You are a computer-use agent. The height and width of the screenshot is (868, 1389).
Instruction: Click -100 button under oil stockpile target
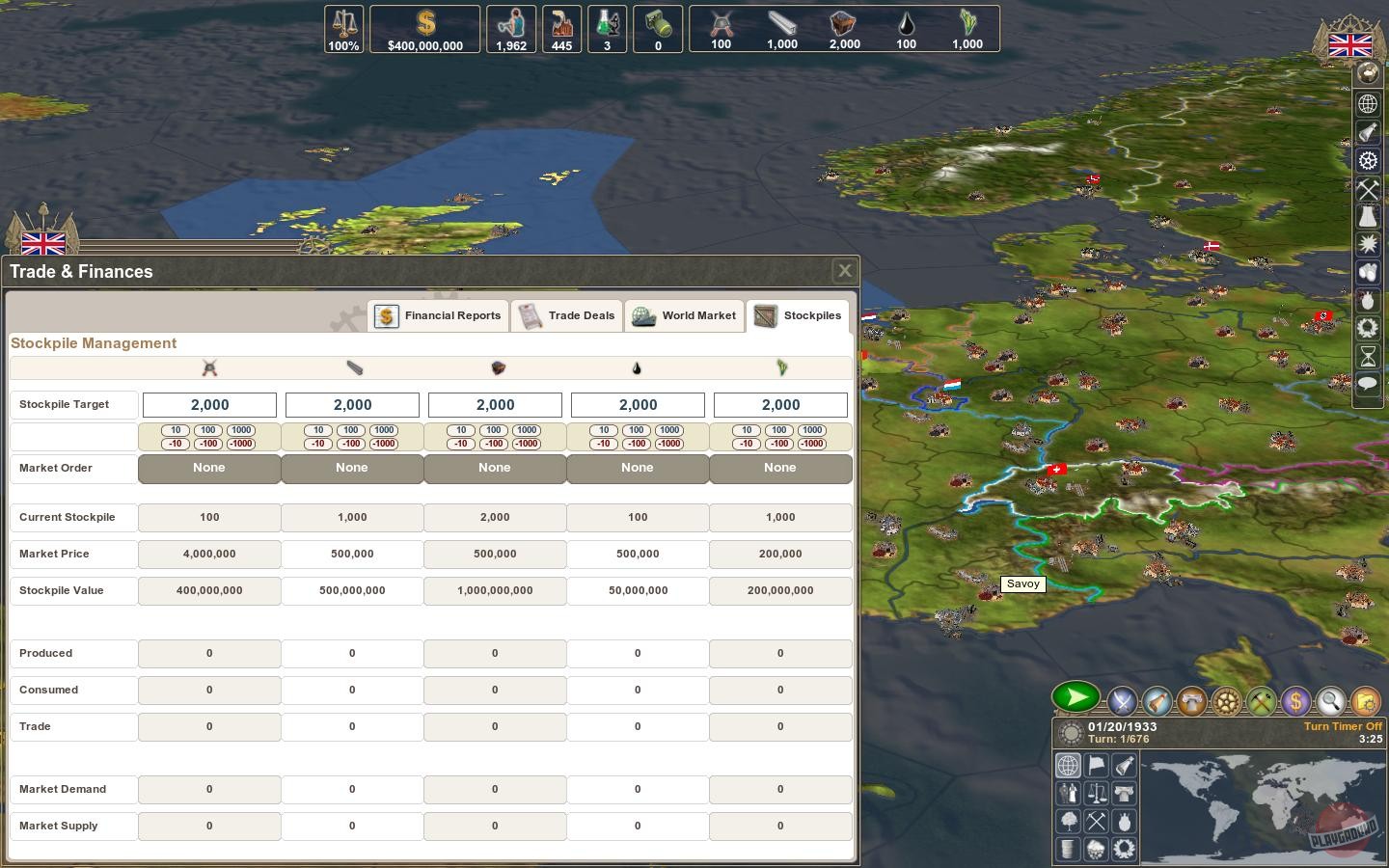pos(637,444)
